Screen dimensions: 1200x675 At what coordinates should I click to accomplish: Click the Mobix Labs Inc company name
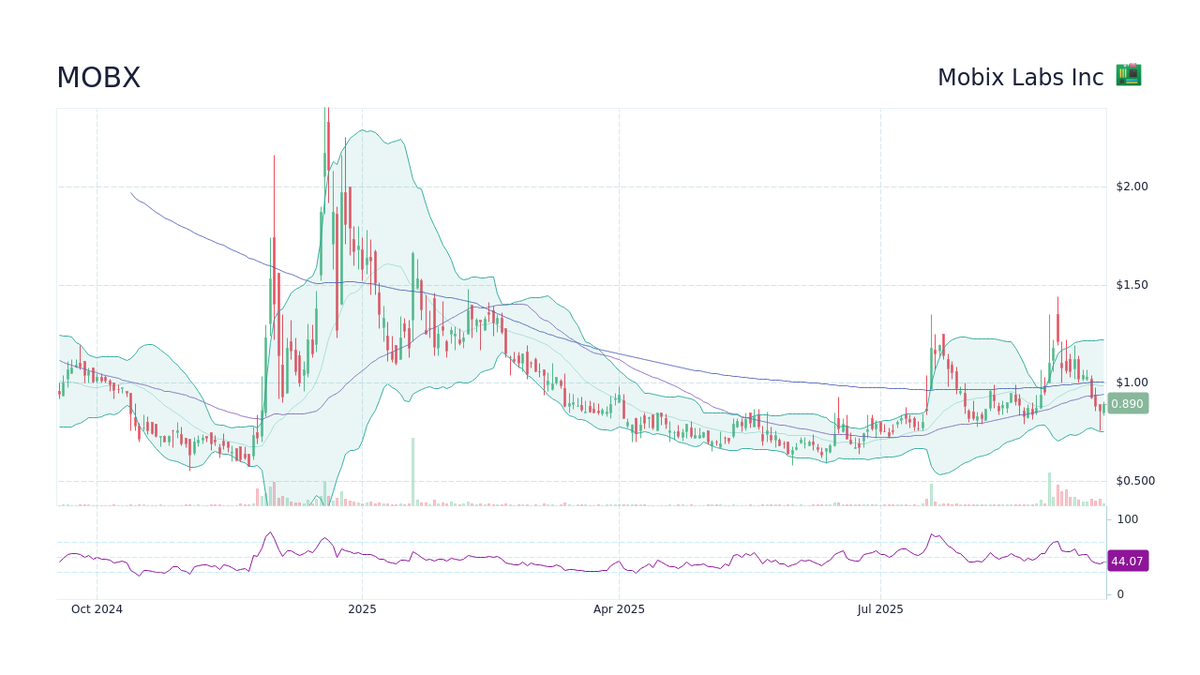coord(1020,77)
